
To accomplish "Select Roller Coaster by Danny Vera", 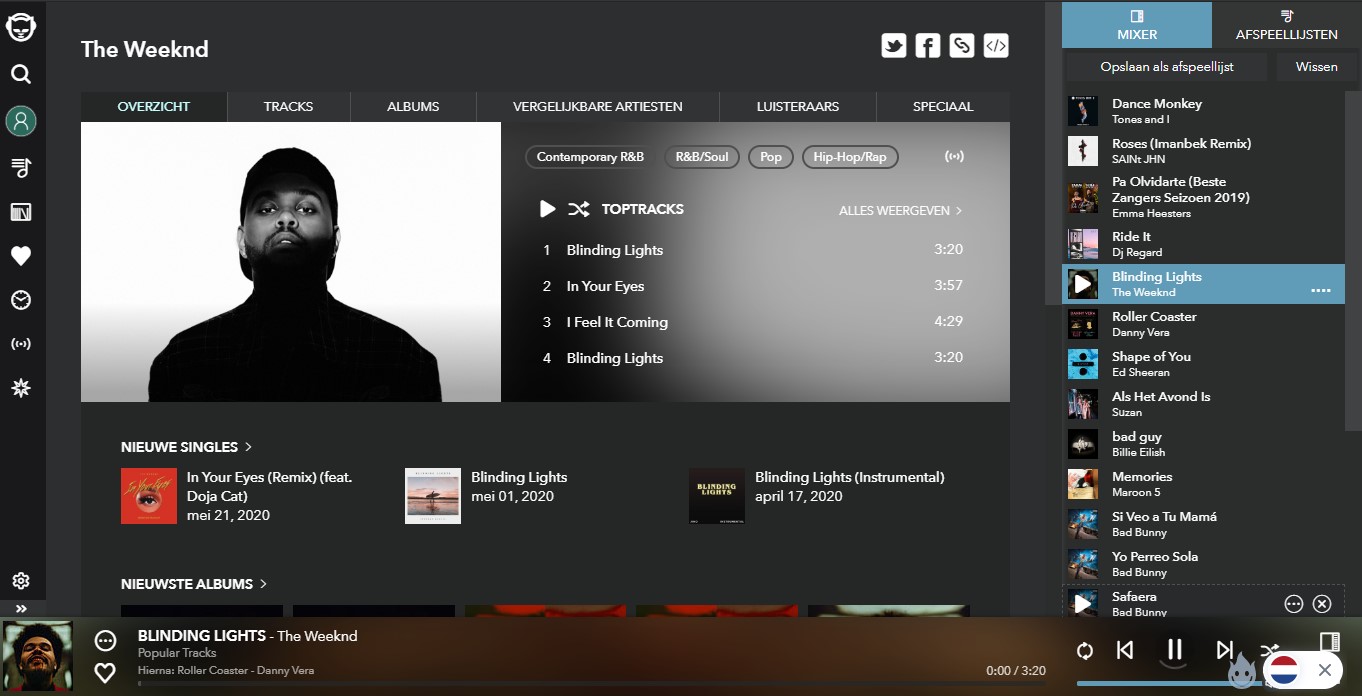I will 1203,324.
